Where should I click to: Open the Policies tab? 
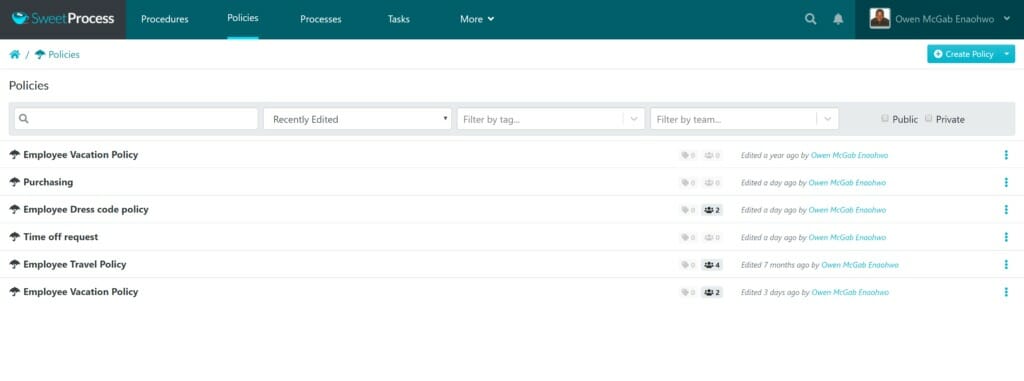coord(243,18)
